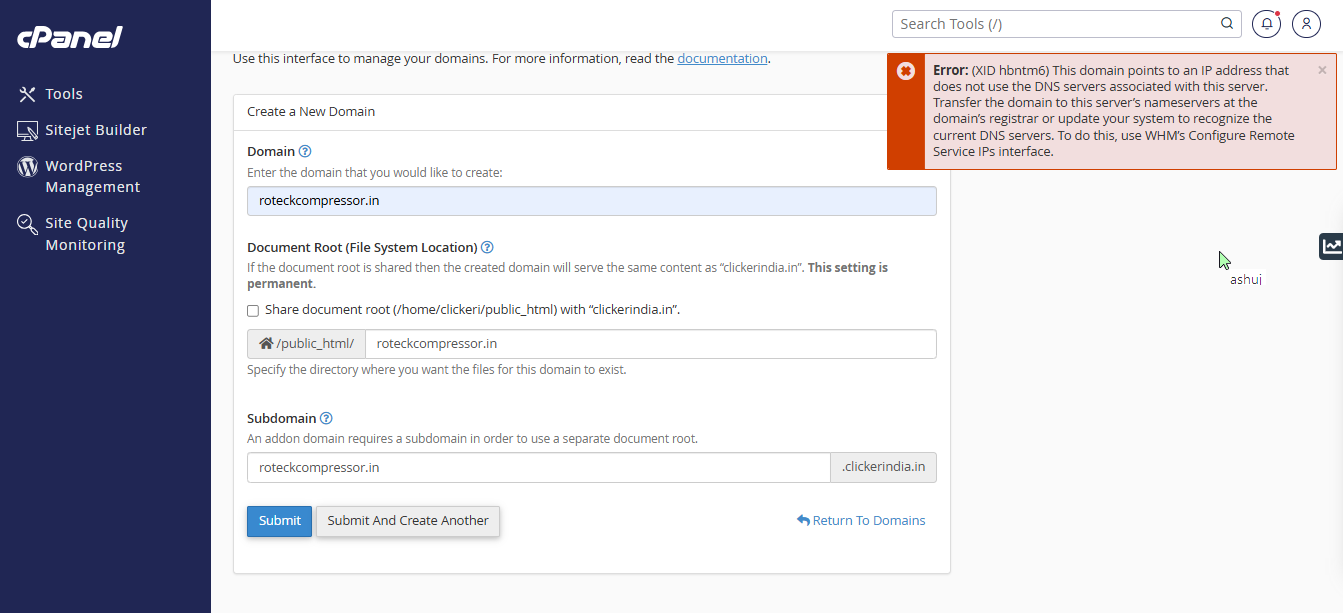Viewport: 1343px width, 613px height.
Task: Click the Domain help question icon
Action: point(305,152)
